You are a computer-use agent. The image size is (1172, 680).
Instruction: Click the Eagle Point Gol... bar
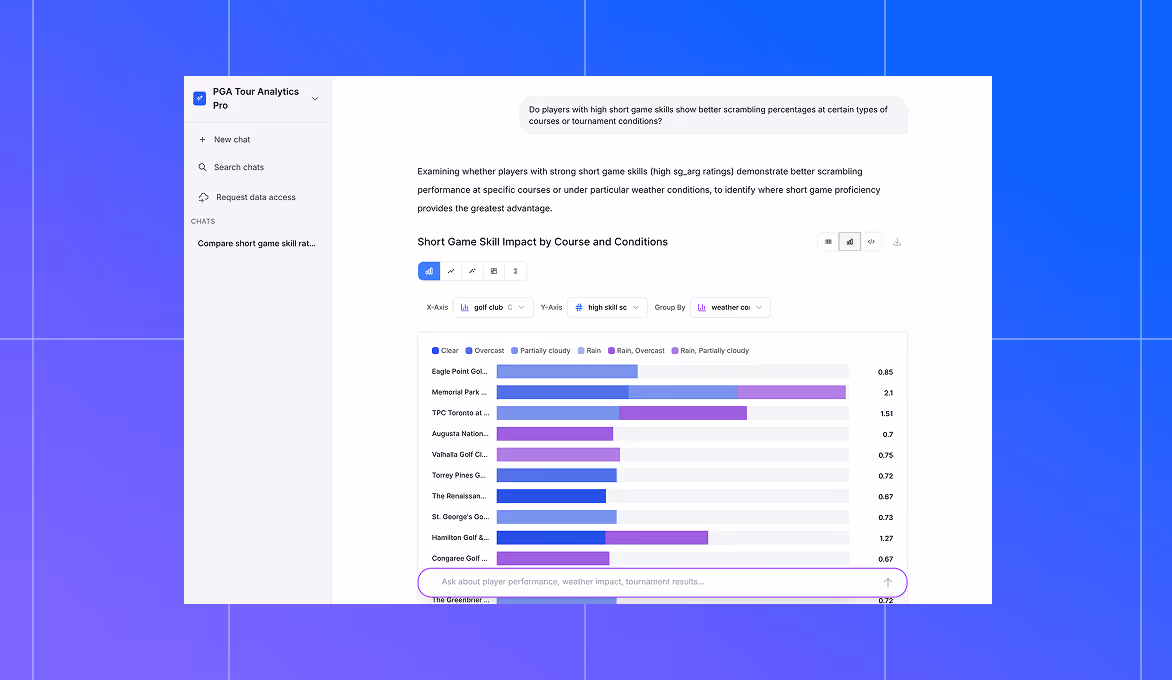click(x=567, y=371)
